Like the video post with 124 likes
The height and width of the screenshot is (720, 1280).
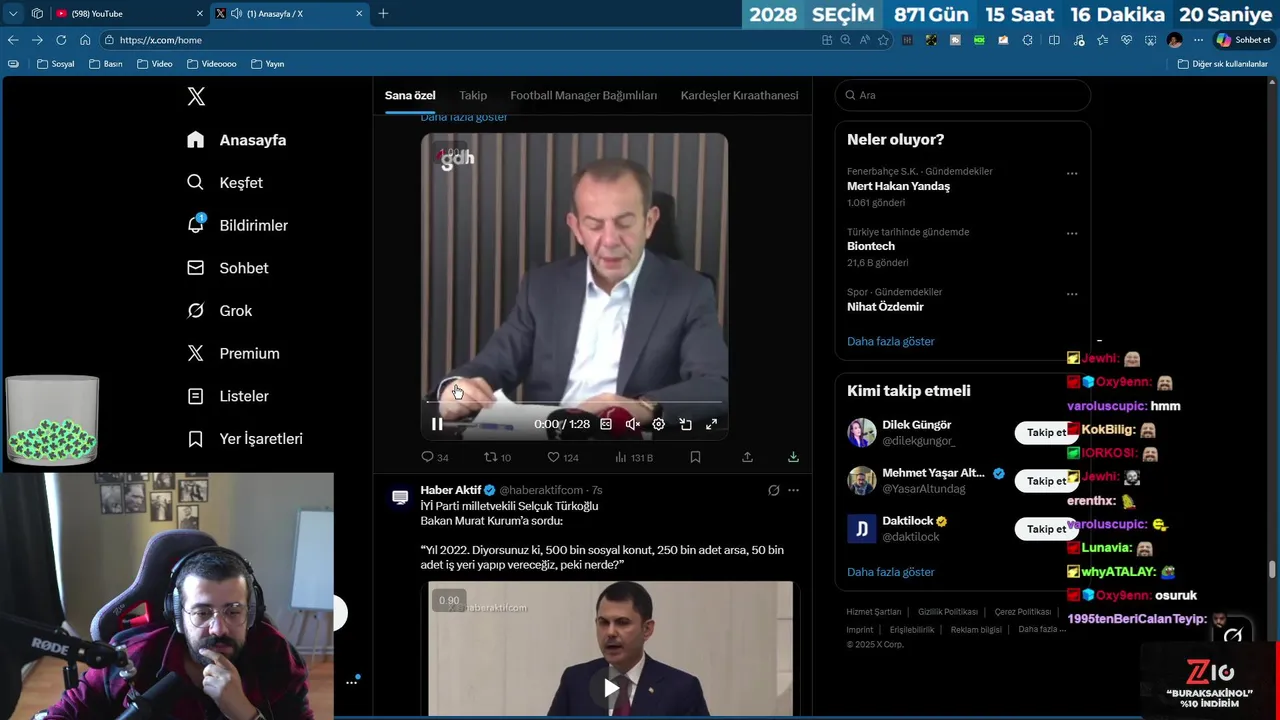pyautogui.click(x=562, y=457)
